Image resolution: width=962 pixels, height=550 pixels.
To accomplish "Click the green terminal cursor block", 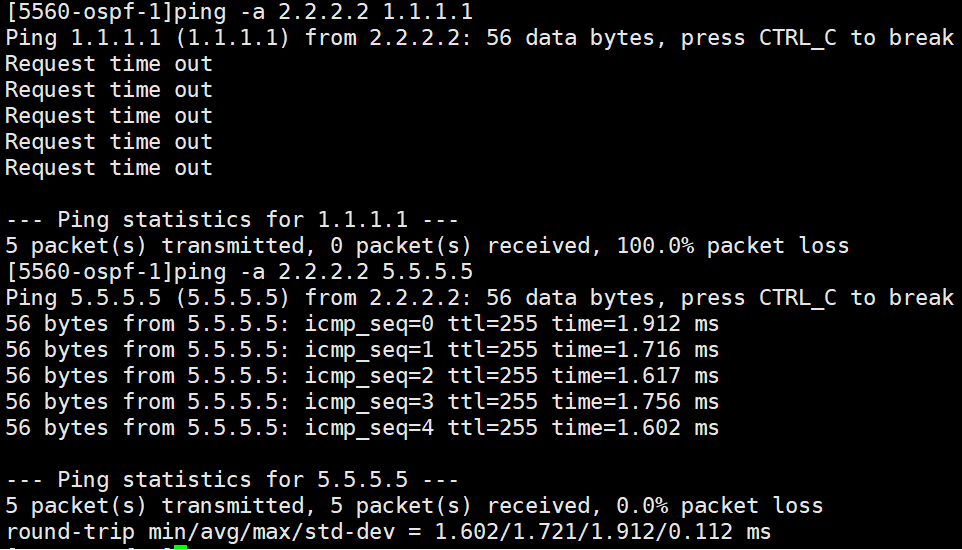I will point(180,546).
